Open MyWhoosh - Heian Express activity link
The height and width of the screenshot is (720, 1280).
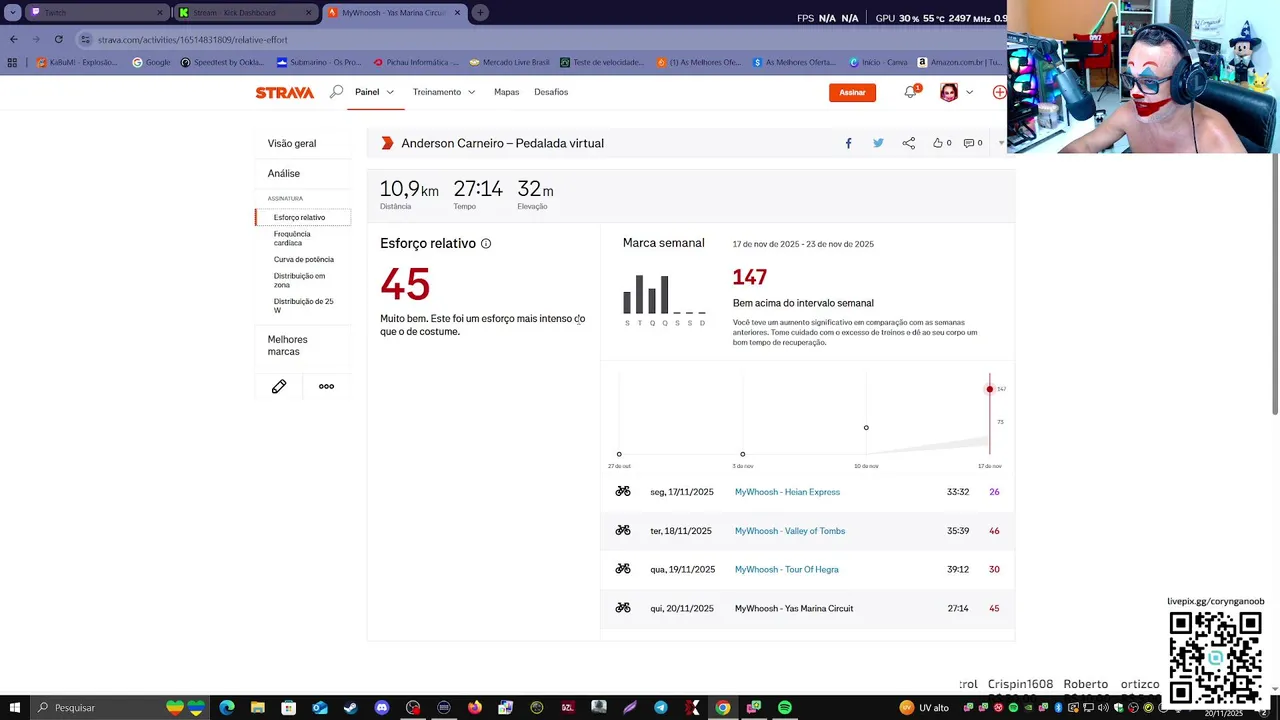point(787,492)
